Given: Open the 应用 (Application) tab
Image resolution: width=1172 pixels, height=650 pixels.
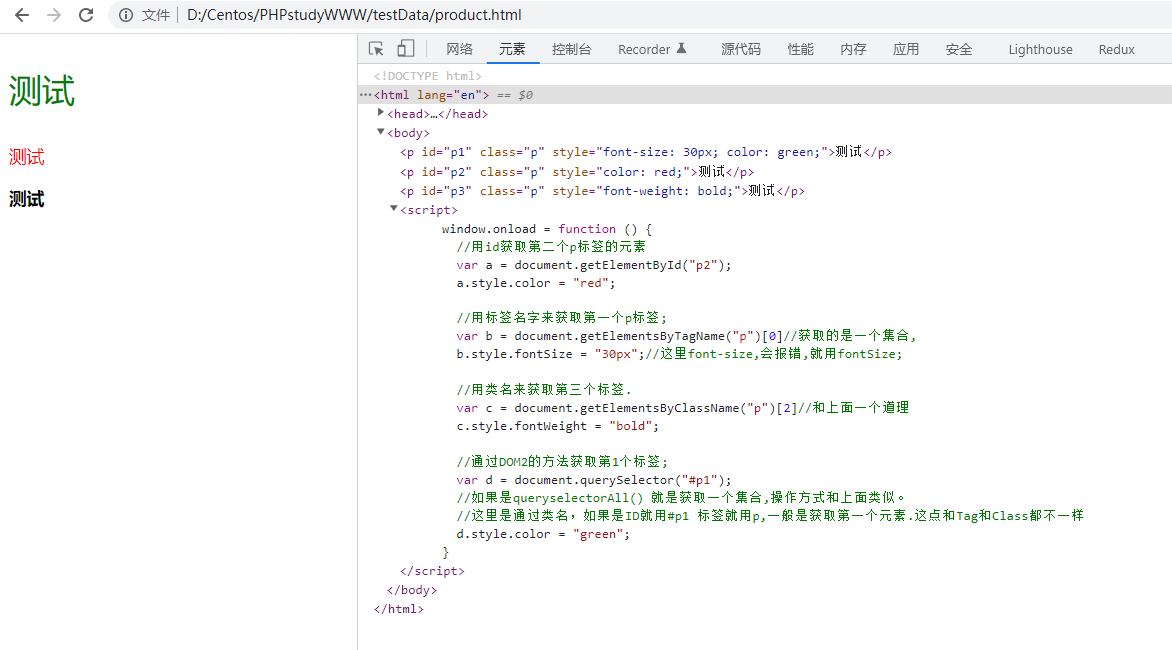Looking at the screenshot, I should [x=906, y=49].
